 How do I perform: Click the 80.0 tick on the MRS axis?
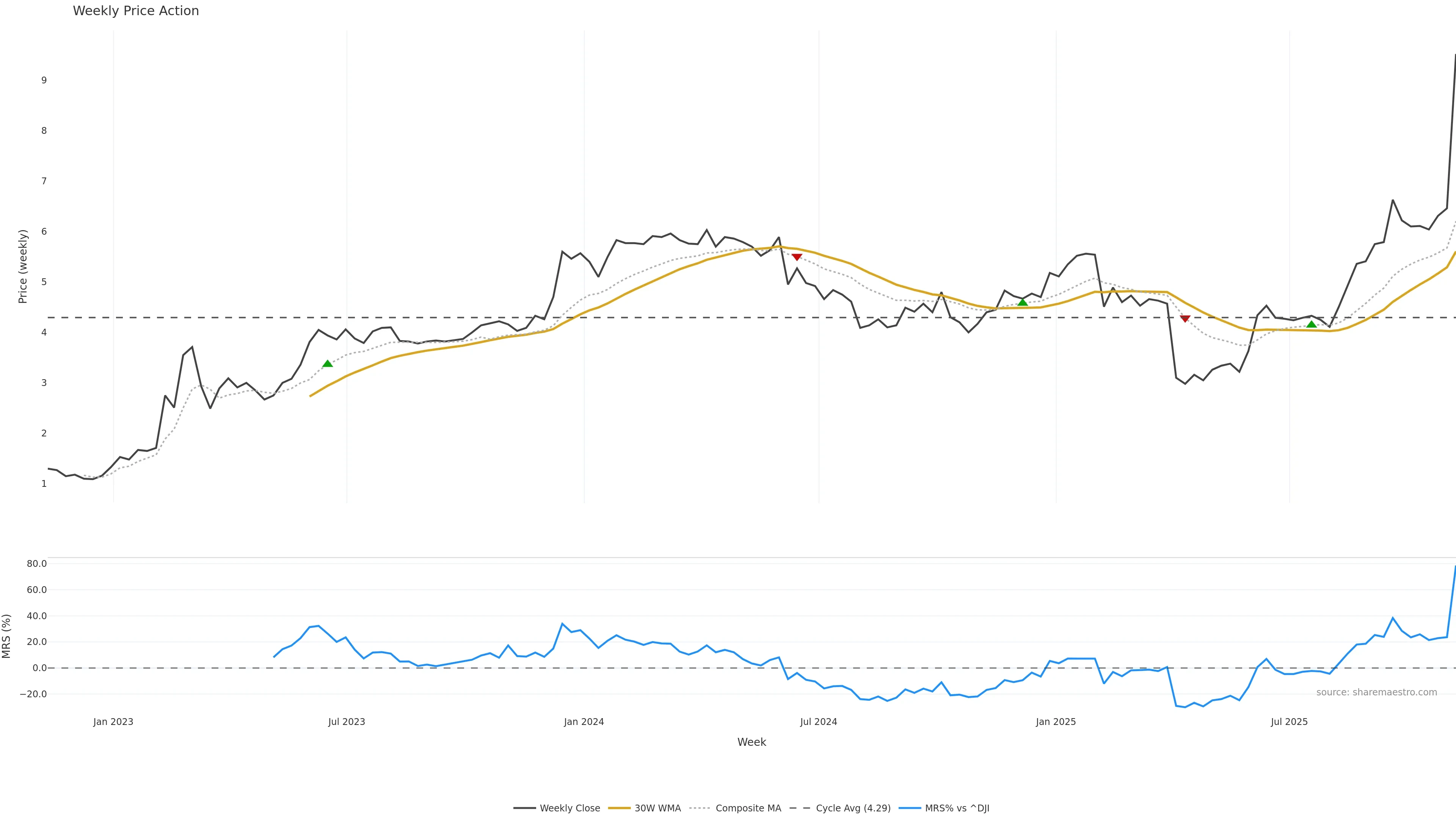[37, 563]
